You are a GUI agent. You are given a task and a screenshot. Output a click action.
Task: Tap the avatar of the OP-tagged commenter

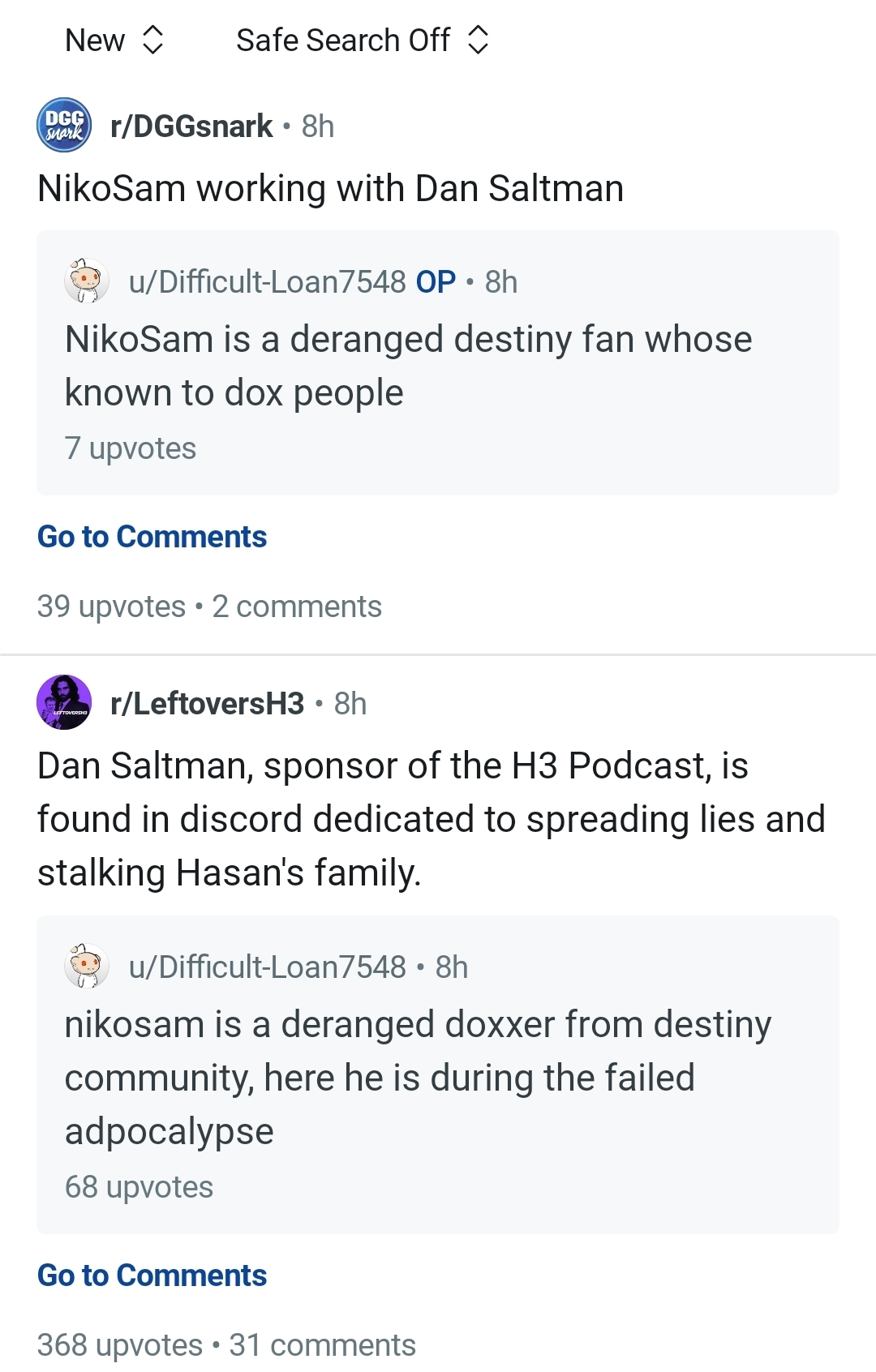[87, 281]
